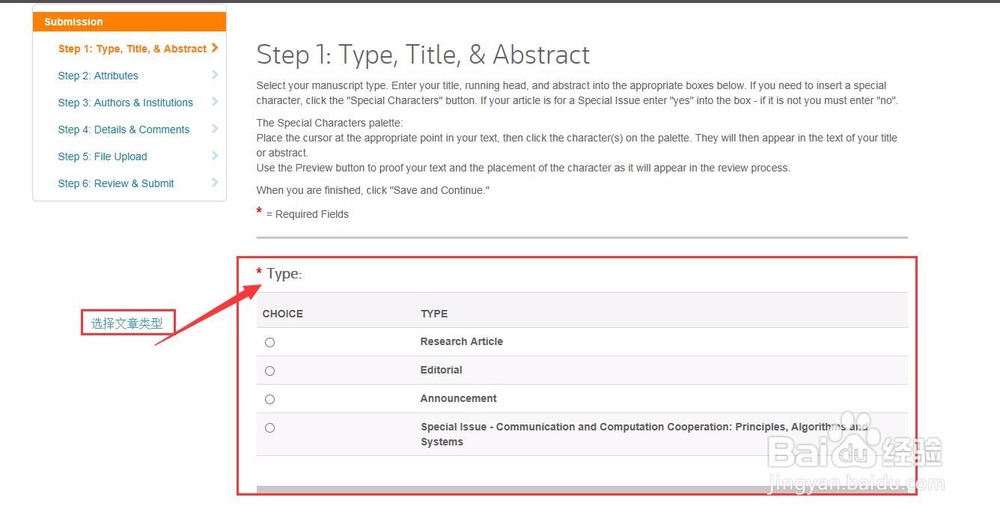Open Step 1: Type, Title, & Abstract
The image size is (1000, 518).
click(x=133, y=48)
